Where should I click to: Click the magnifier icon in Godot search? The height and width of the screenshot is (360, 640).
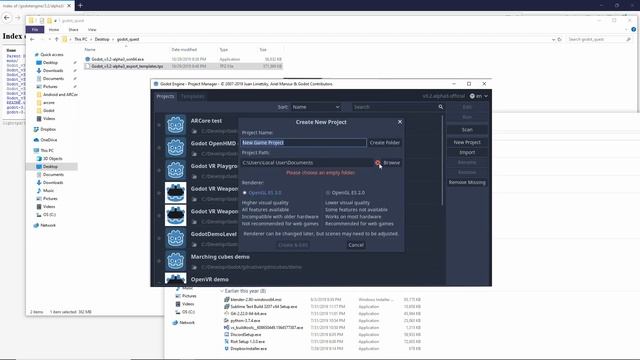tap(441, 107)
